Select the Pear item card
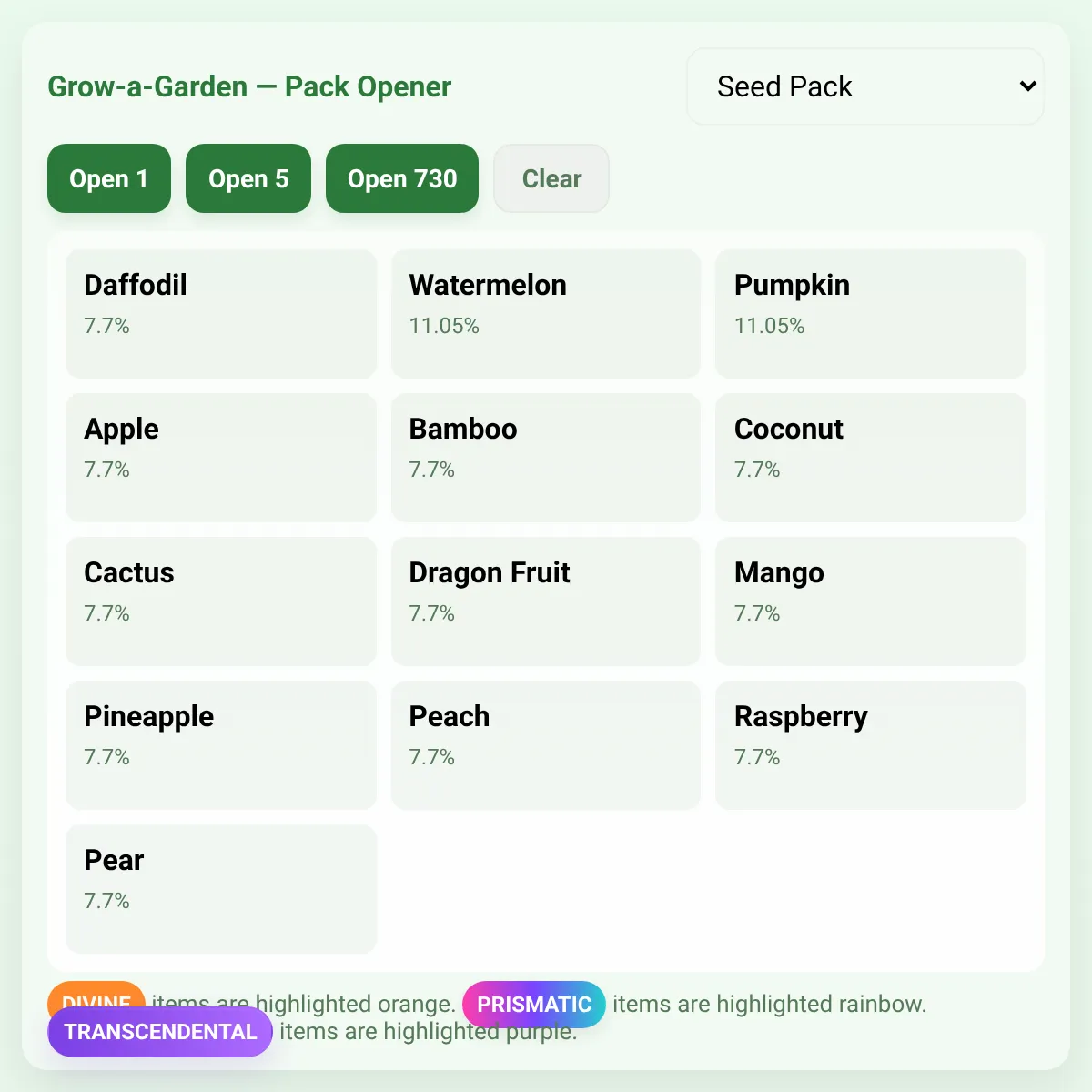Screen dimensions: 1092x1092 pos(221,889)
